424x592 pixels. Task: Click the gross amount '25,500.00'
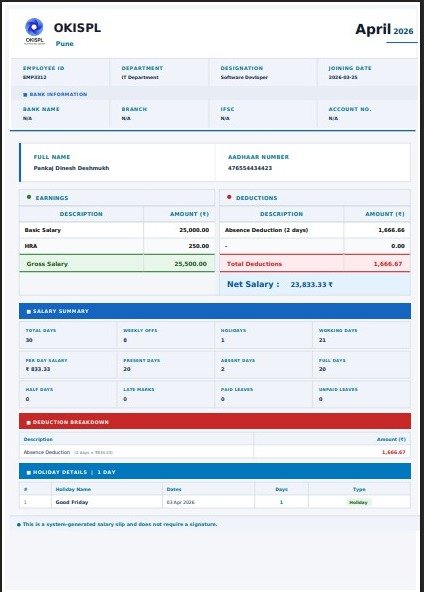(x=191, y=264)
